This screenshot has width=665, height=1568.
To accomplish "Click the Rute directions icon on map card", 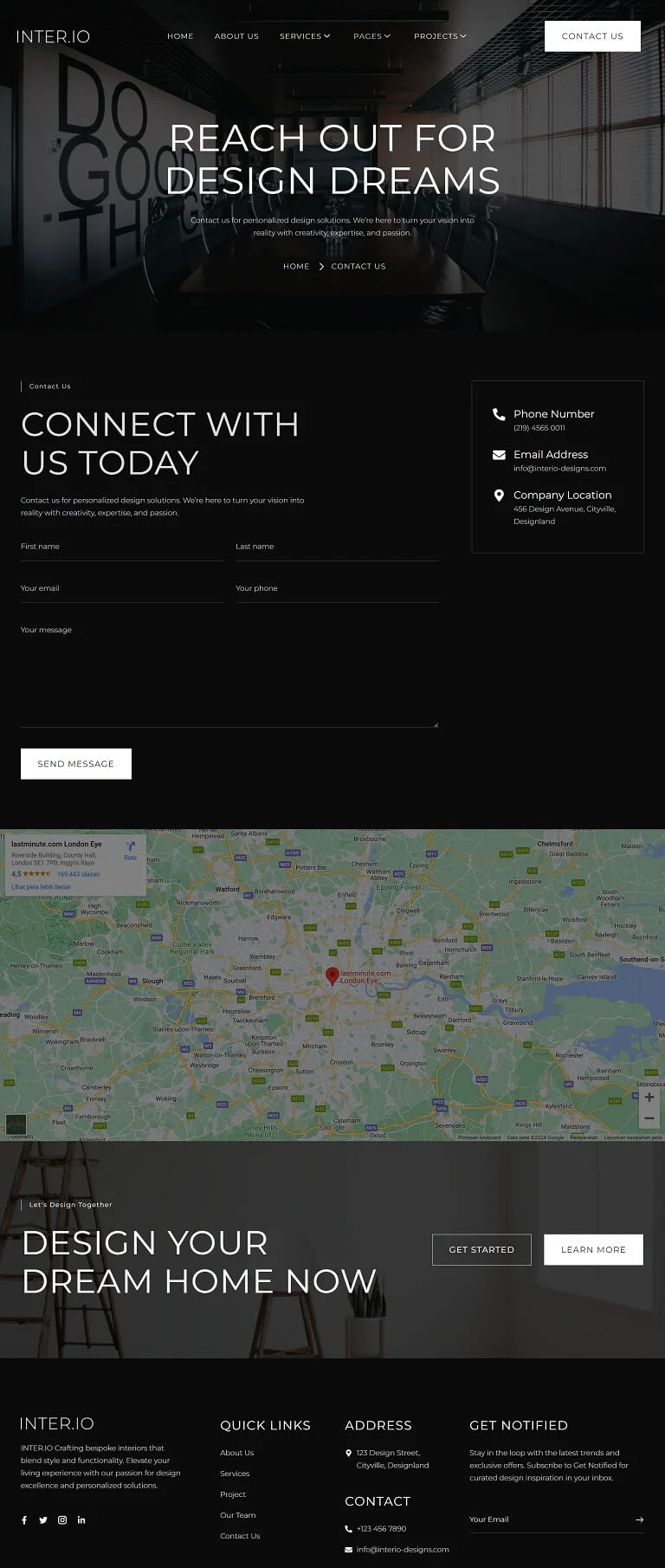I will tap(130, 849).
